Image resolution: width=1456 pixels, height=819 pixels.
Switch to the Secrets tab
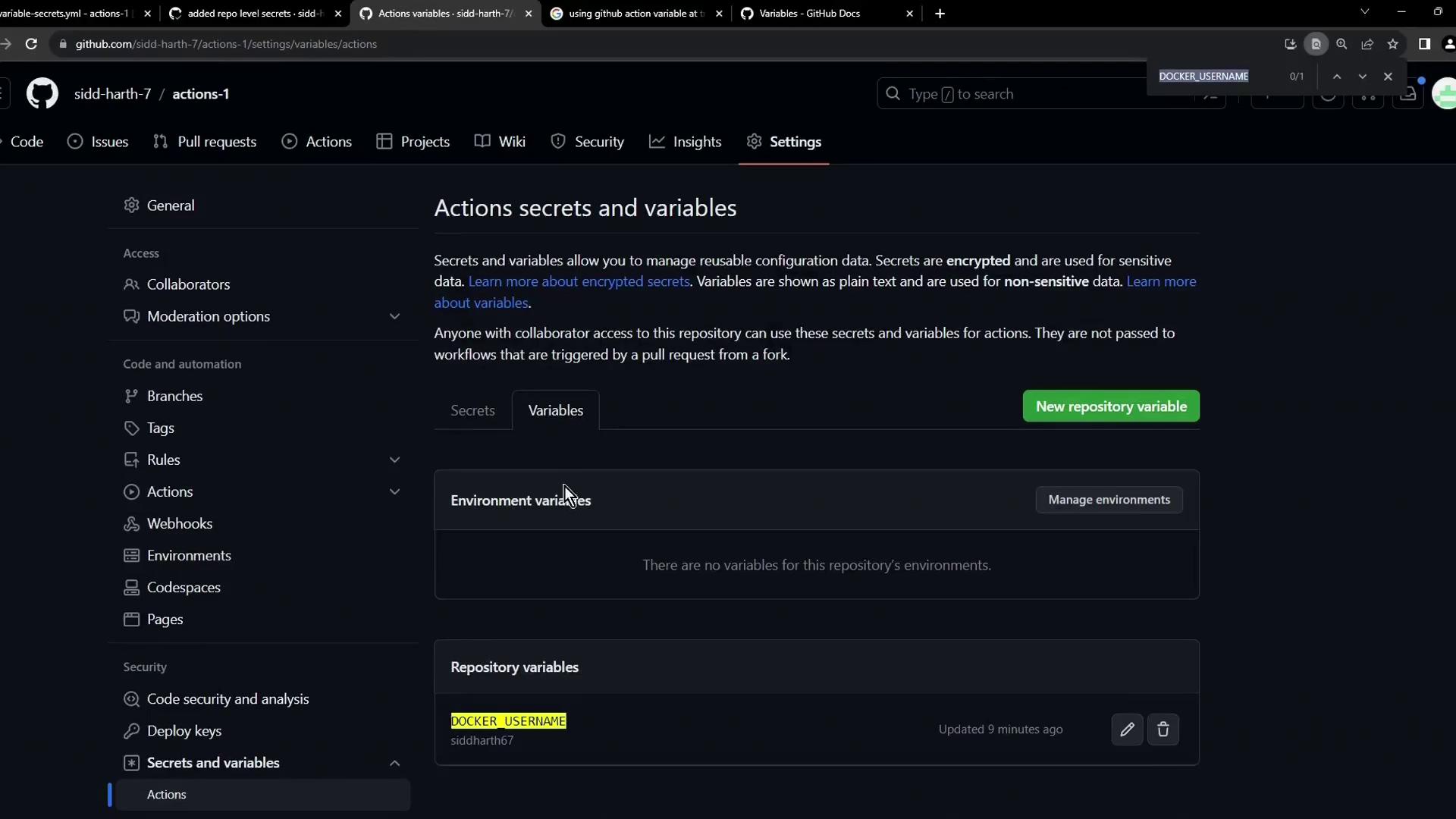point(472,410)
